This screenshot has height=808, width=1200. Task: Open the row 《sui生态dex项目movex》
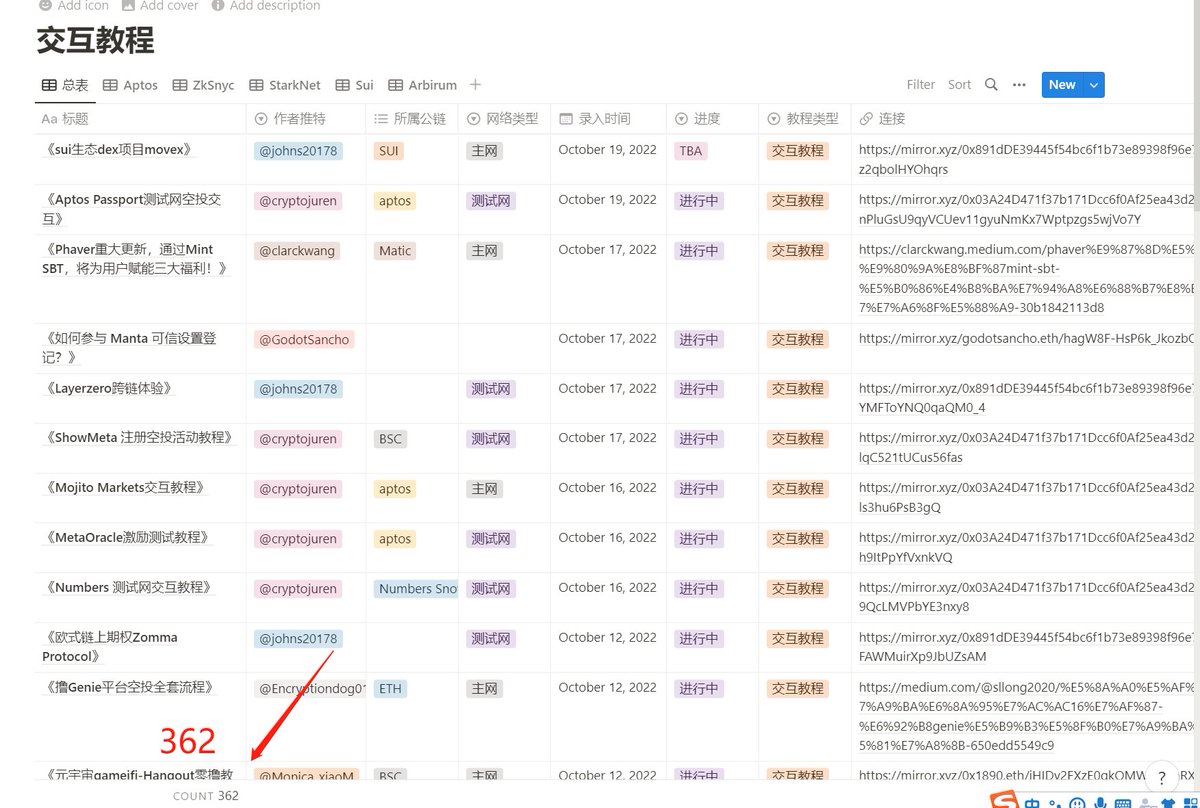click(x=119, y=150)
